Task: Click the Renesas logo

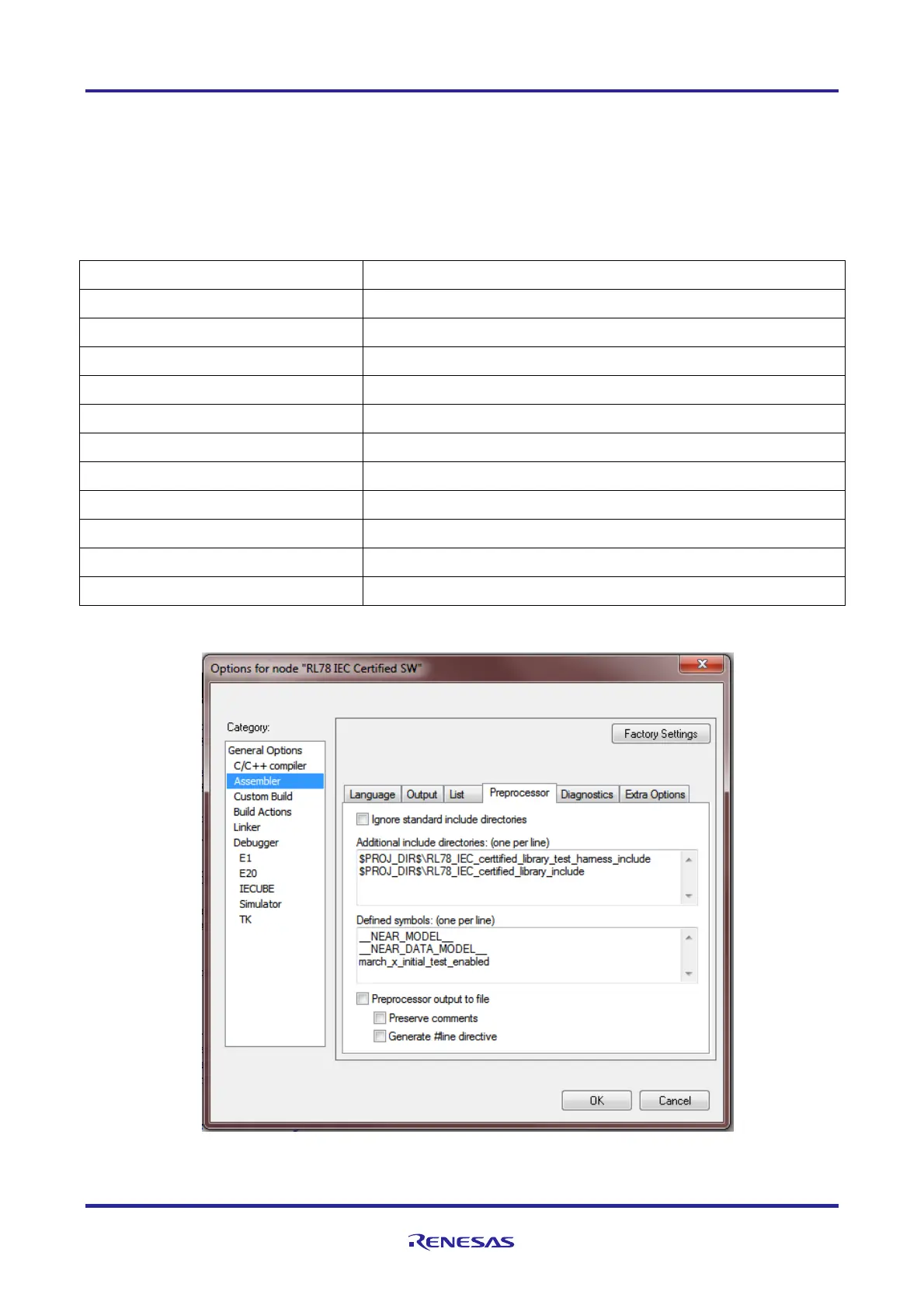Action: [461, 1241]
